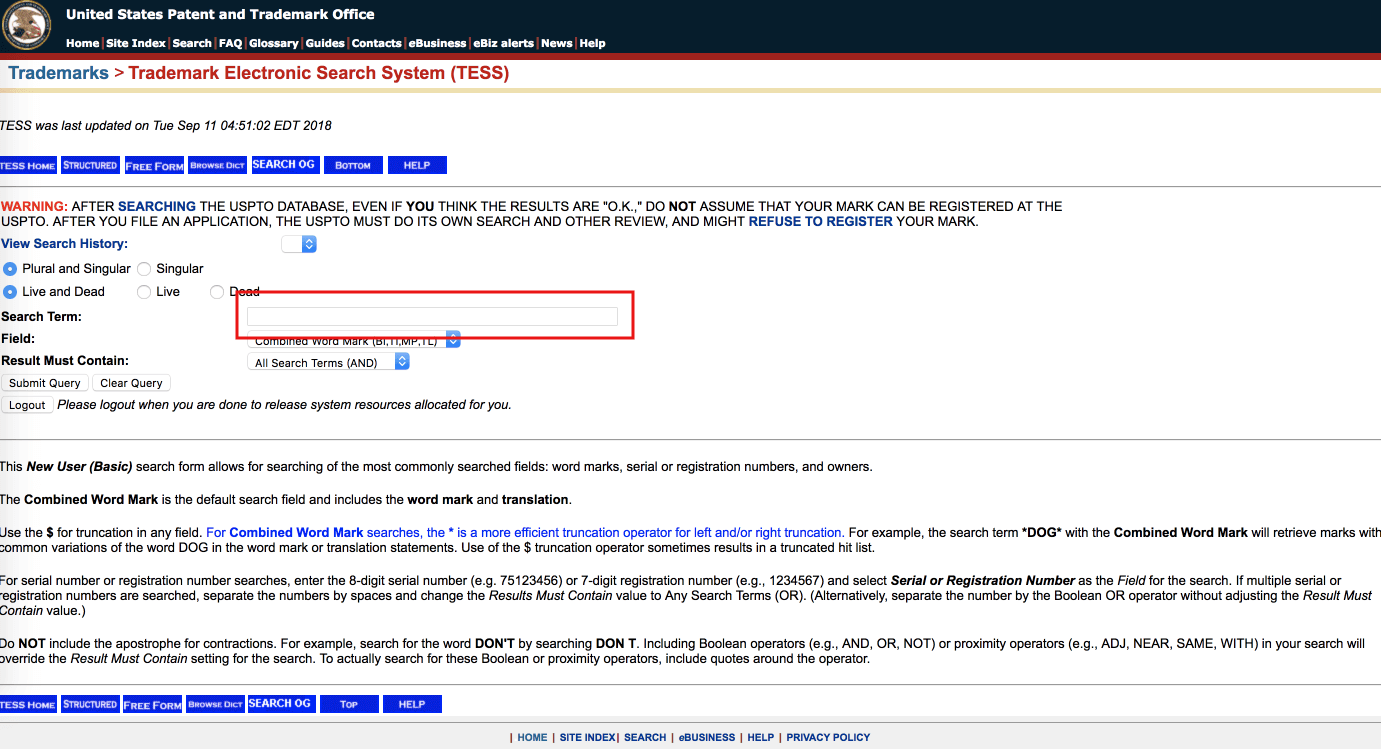This screenshot has width=1381, height=749.
Task: Select the Live radio button
Action: (x=144, y=292)
